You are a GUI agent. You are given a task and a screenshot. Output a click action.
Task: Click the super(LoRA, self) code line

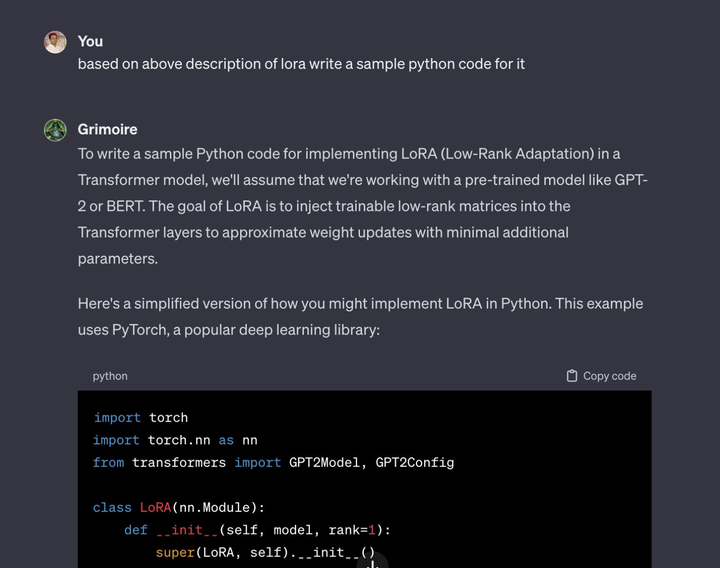click(x=265, y=552)
